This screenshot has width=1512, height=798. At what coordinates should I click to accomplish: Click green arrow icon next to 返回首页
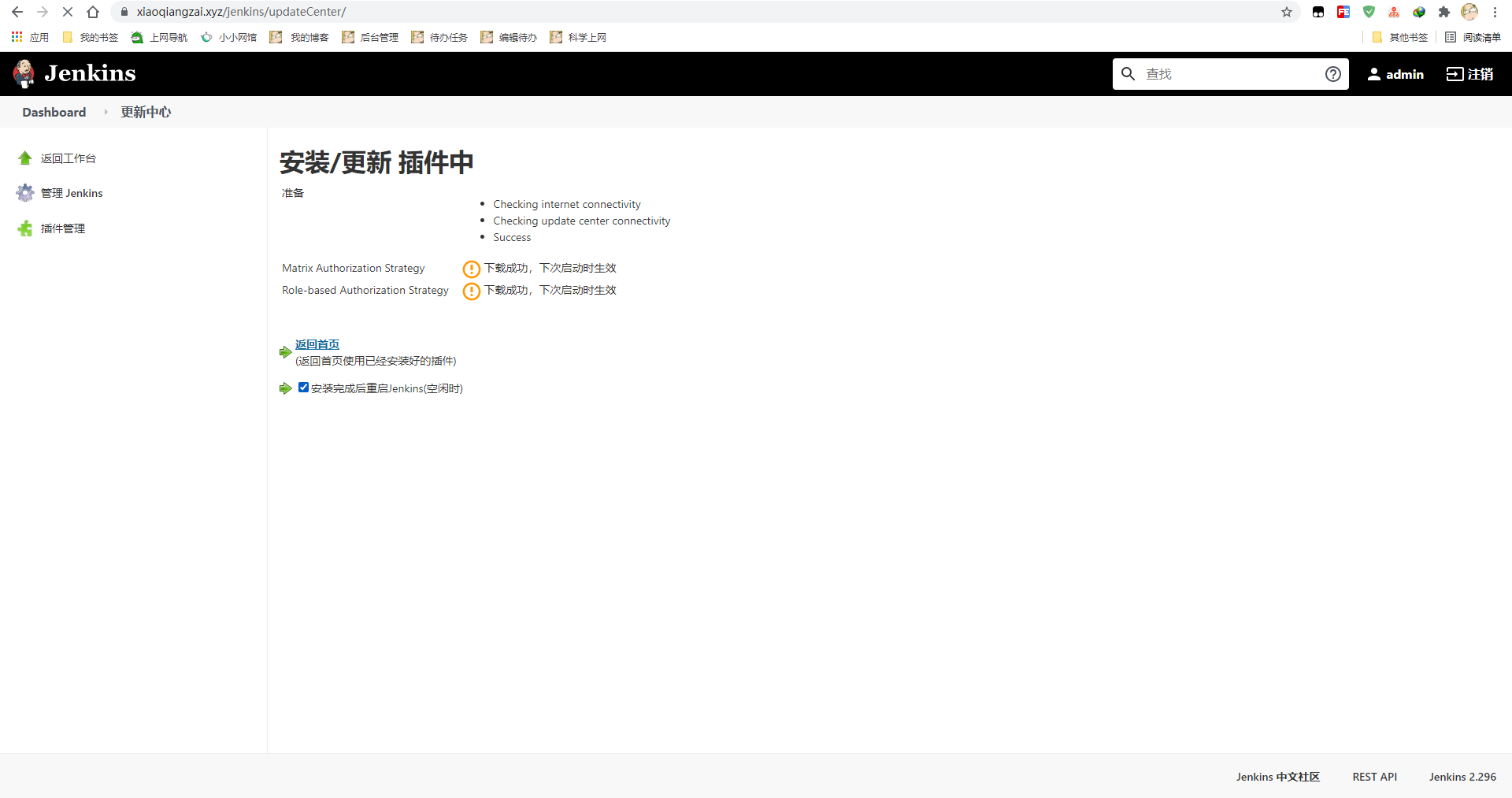click(285, 352)
